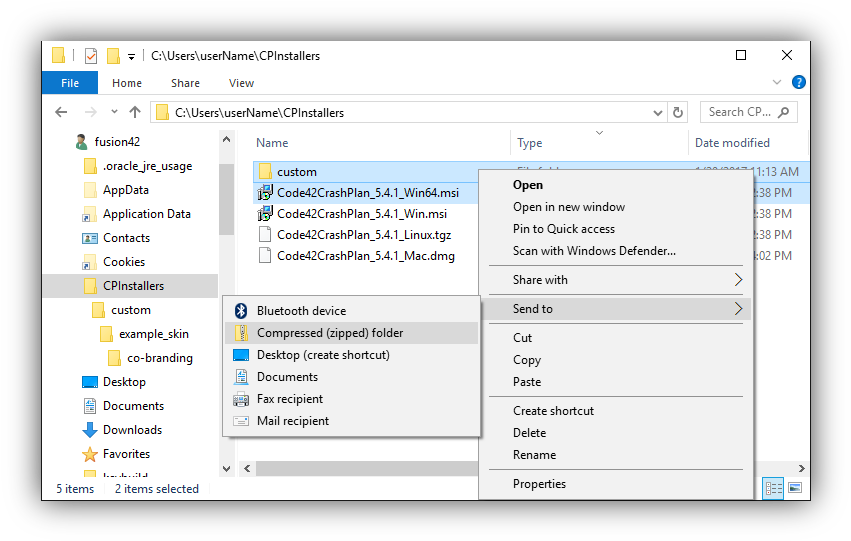
Task: Expand the Share with submenu
Action: [616, 279]
